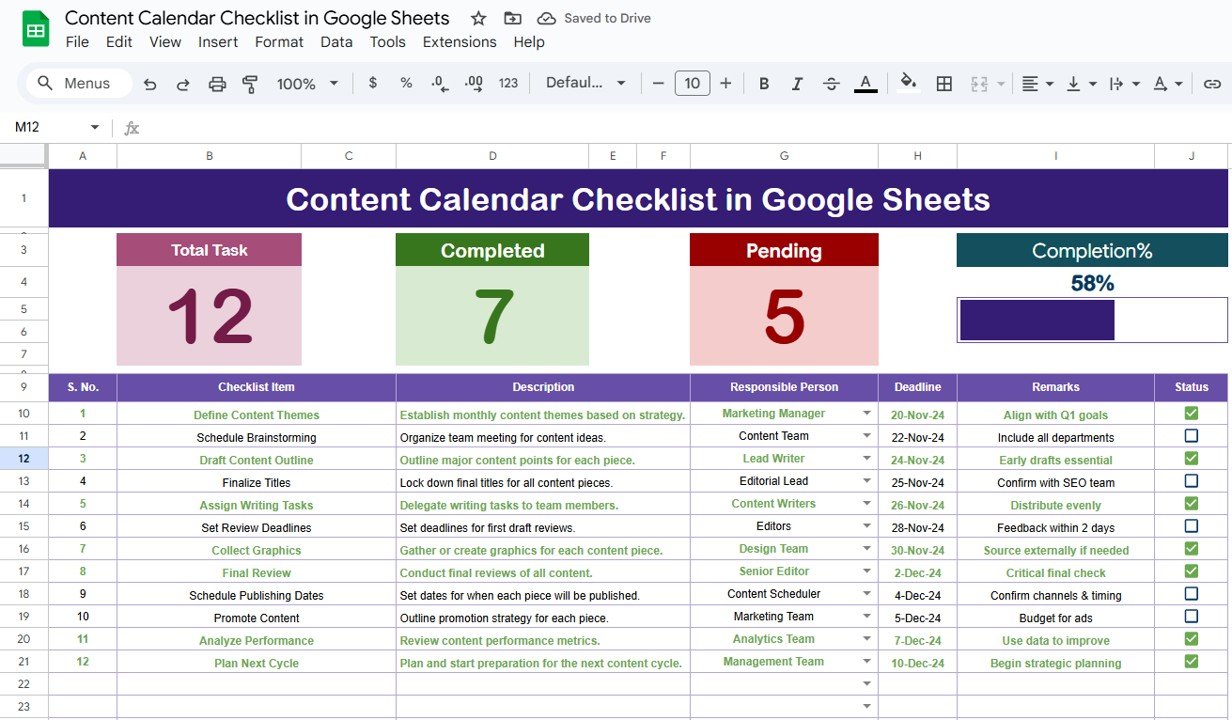Activate the paint format tool
This screenshot has height=720, width=1232.
250,84
